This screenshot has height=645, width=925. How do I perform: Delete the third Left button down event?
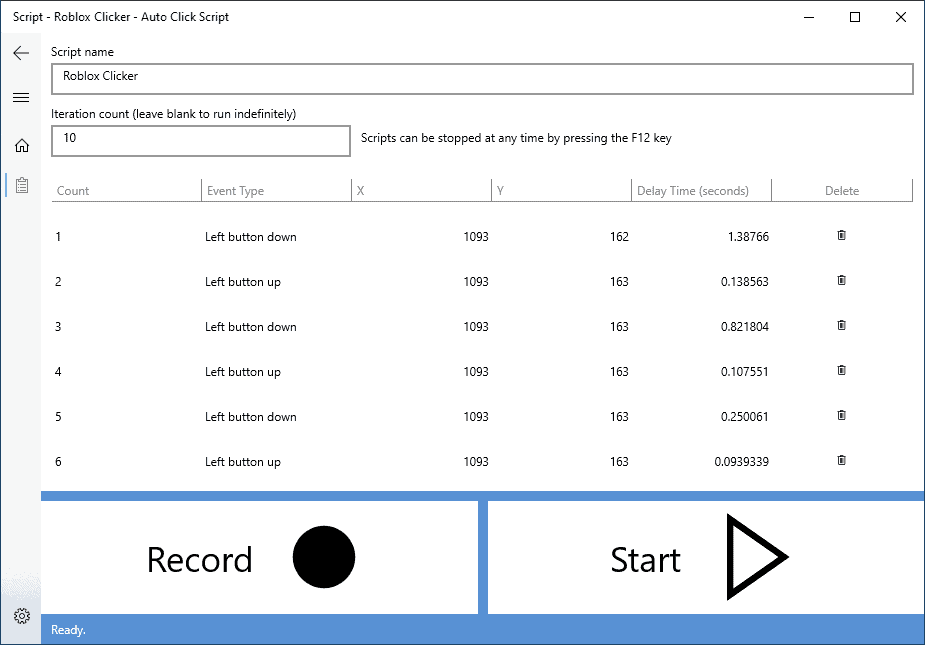coord(841,417)
